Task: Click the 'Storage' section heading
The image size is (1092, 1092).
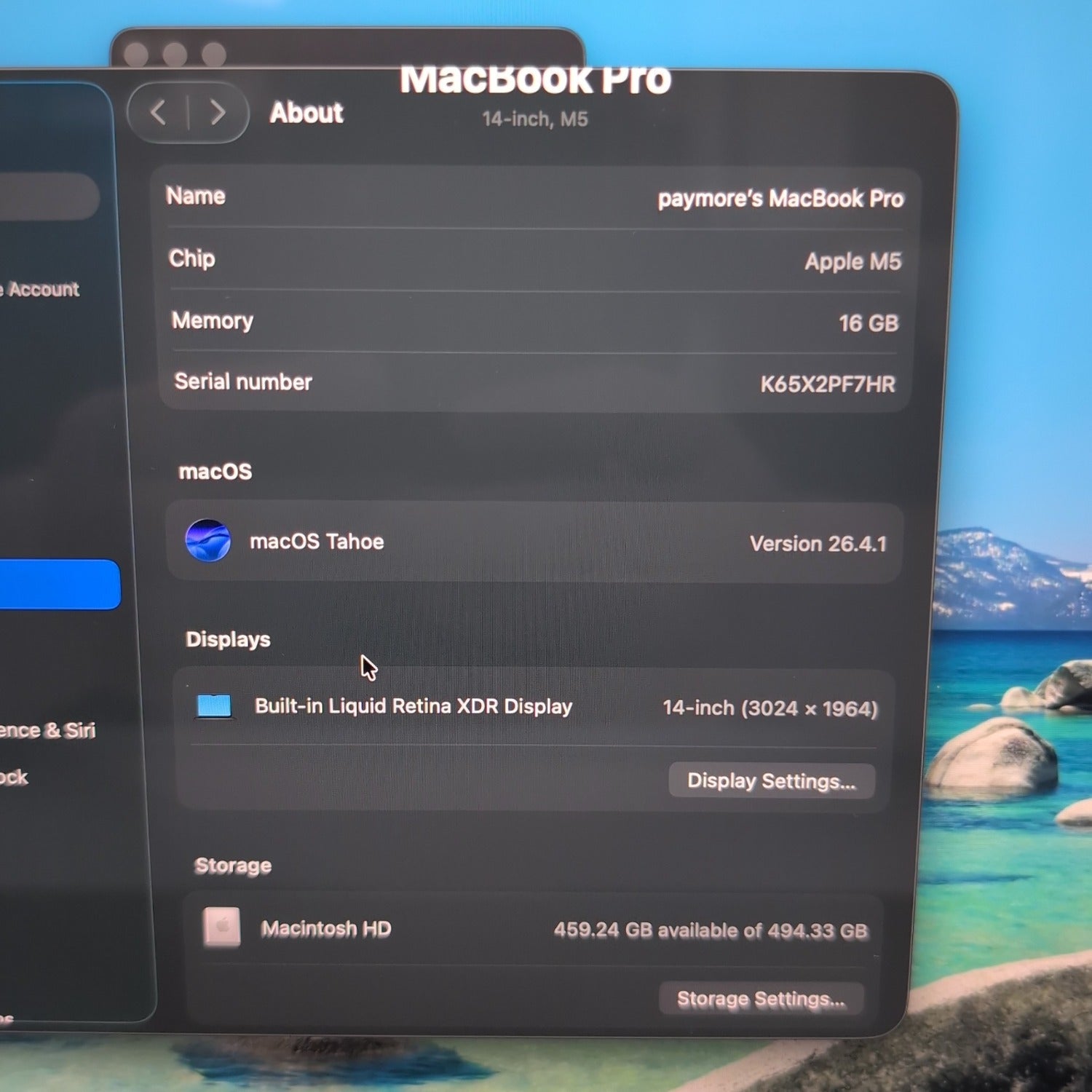Action: [x=233, y=866]
